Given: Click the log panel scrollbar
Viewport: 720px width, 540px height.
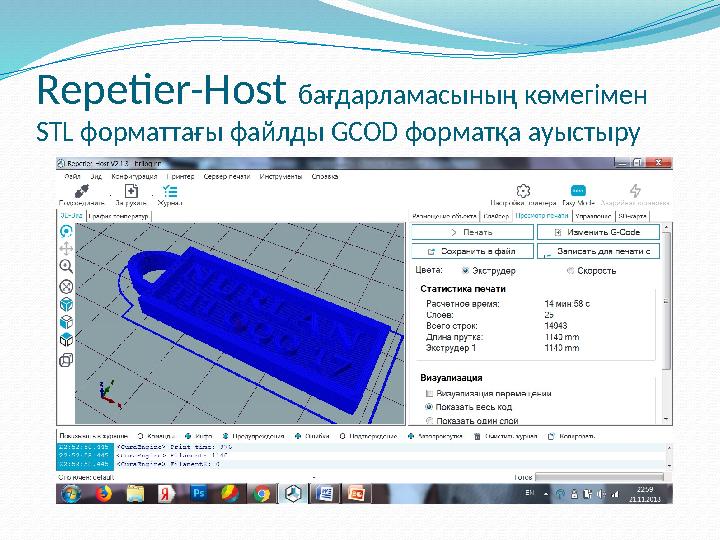Looking at the screenshot, I should (669, 456).
